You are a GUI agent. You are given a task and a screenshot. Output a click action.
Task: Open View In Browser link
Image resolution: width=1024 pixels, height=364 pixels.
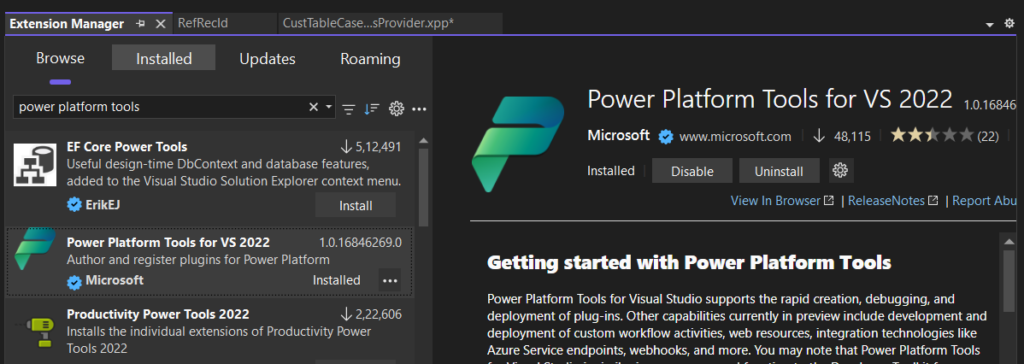click(782, 201)
